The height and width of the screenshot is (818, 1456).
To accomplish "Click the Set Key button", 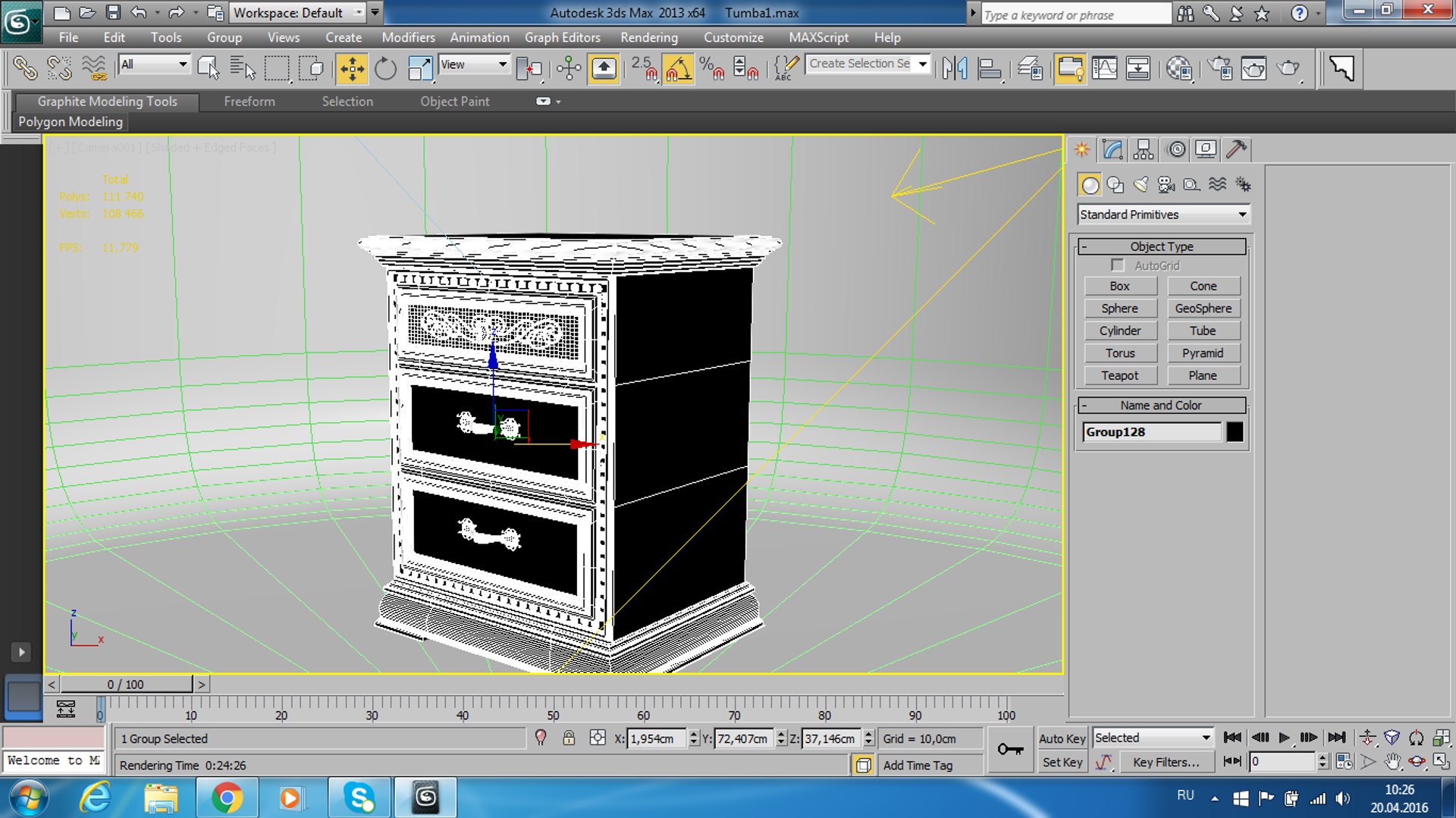I will [x=1062, y=763].
